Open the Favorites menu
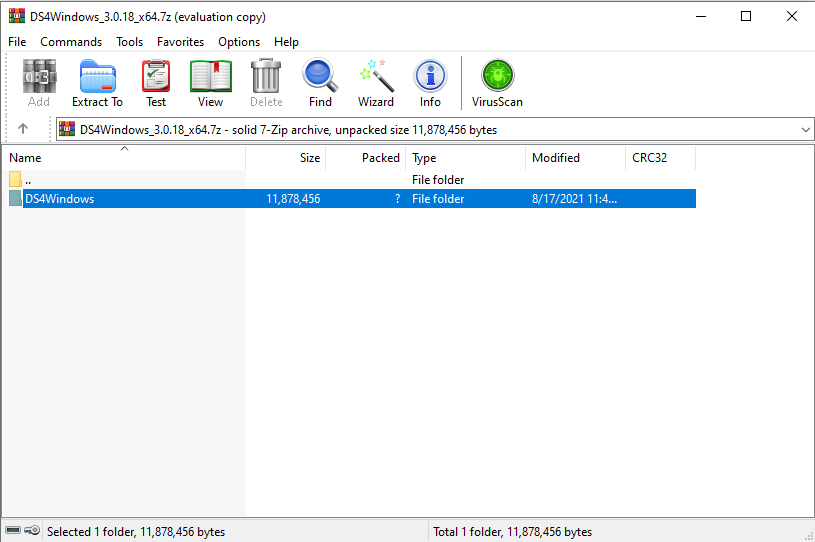815x542 pixels. [180, 42]
